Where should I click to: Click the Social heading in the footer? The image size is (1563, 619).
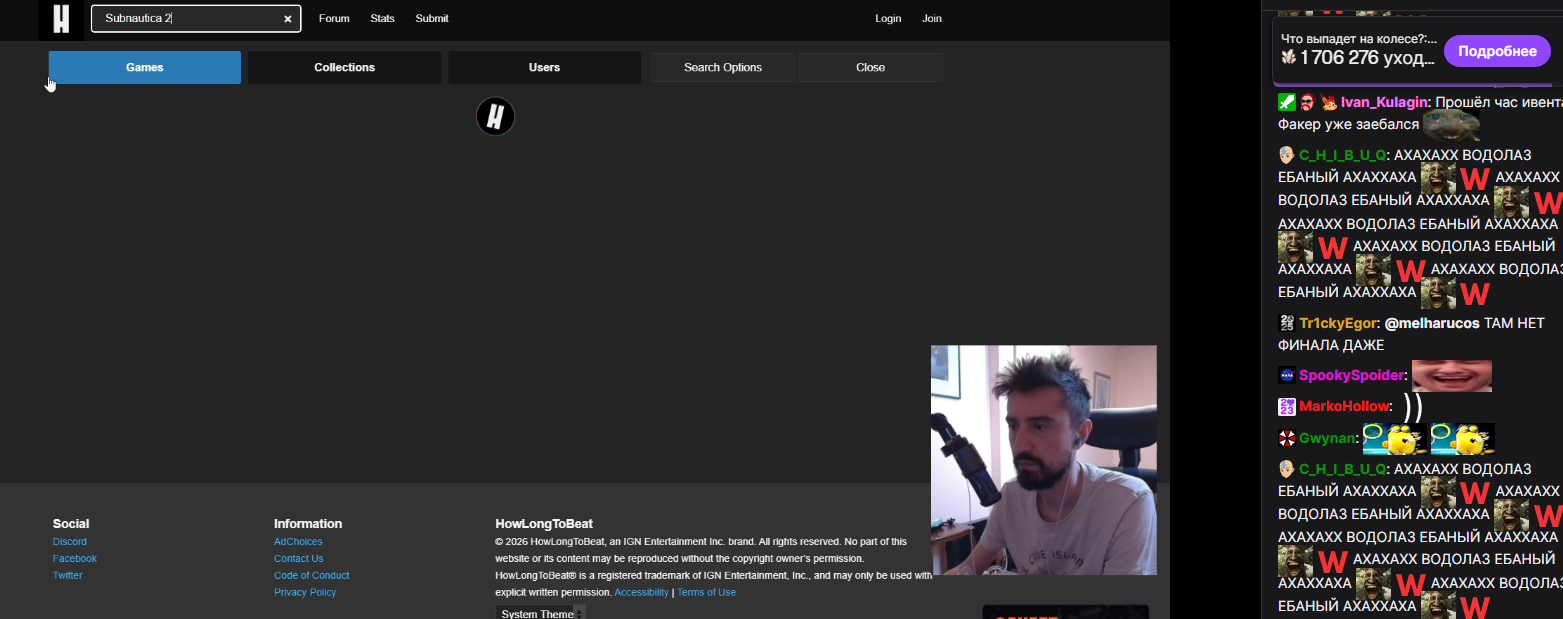click(x=71, y=523)
